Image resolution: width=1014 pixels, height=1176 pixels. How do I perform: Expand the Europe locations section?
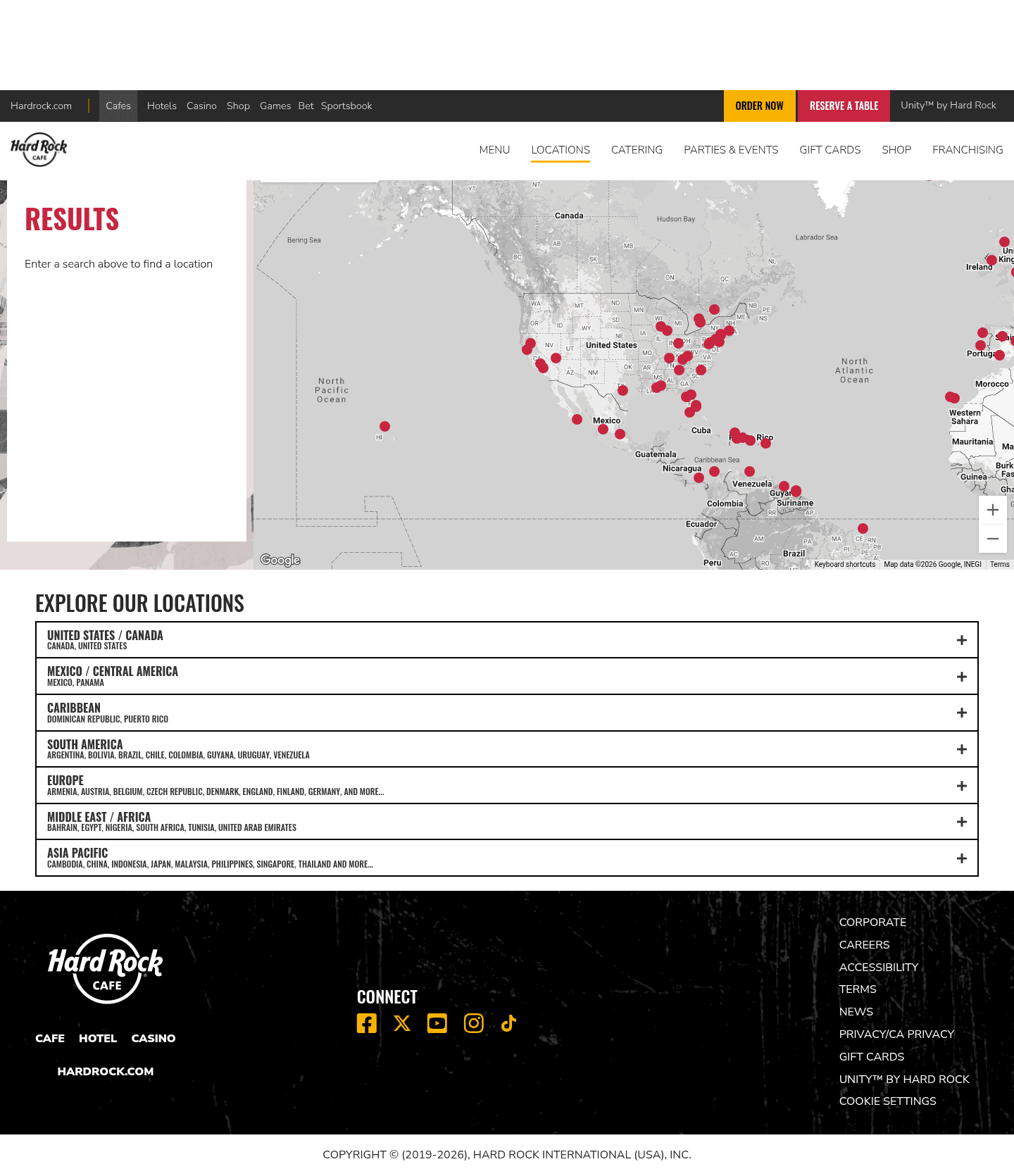tap(507, 786)
